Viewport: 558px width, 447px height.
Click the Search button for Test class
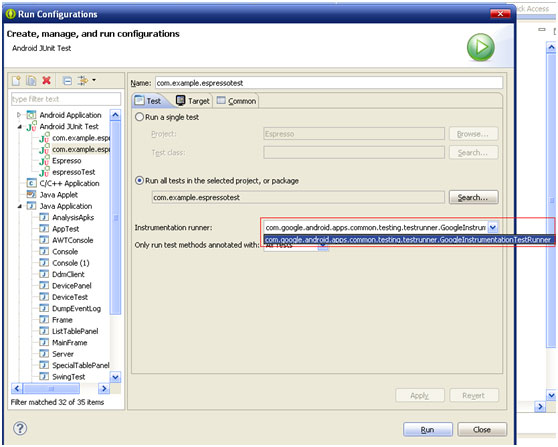point(473,153)
